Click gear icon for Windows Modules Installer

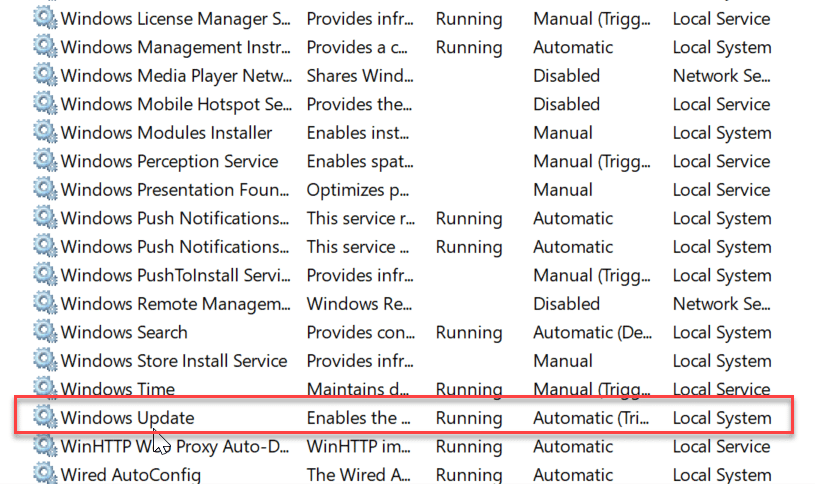tap(45, 133)
